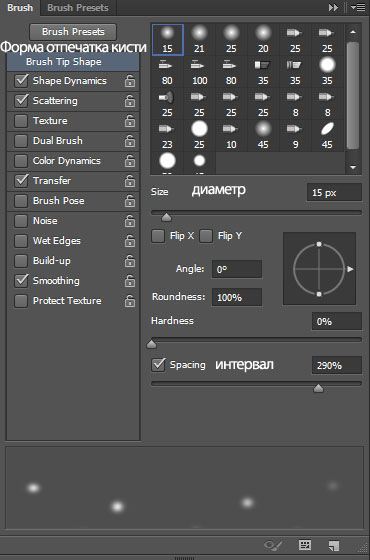Tick the Flip X checkbox
Screen dimensions: 370x560
[158, 236]
